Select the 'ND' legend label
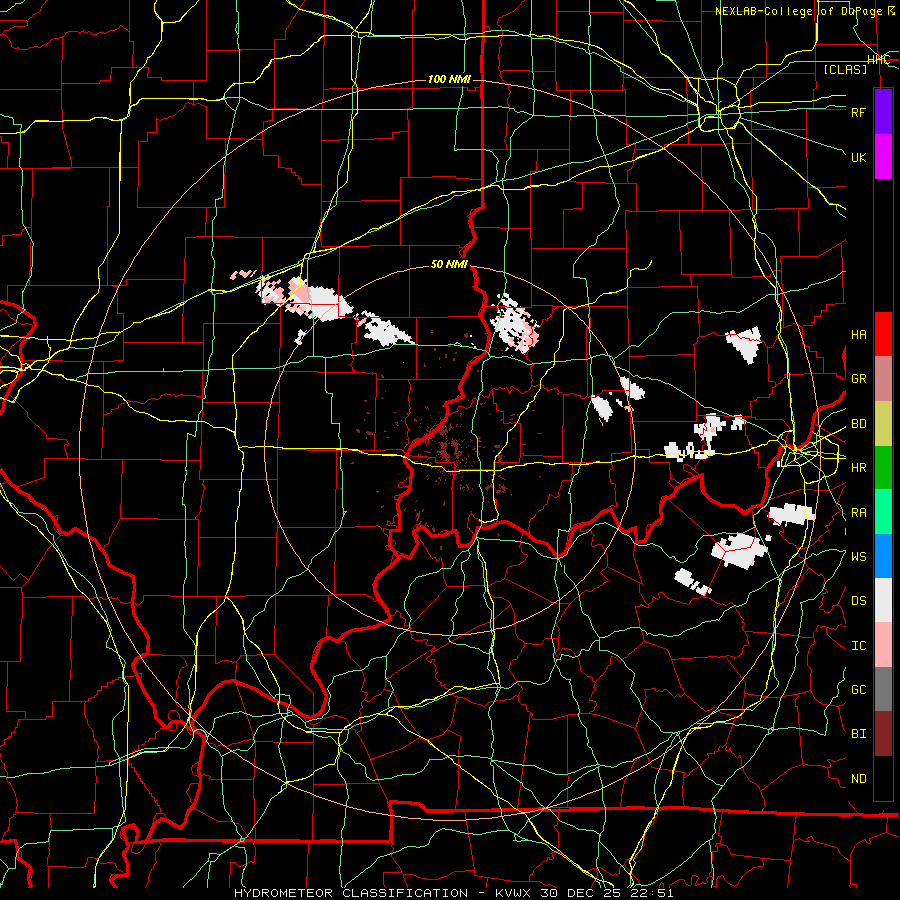The image size is (900, 900). pyautogui.click(x=858, y=779)
